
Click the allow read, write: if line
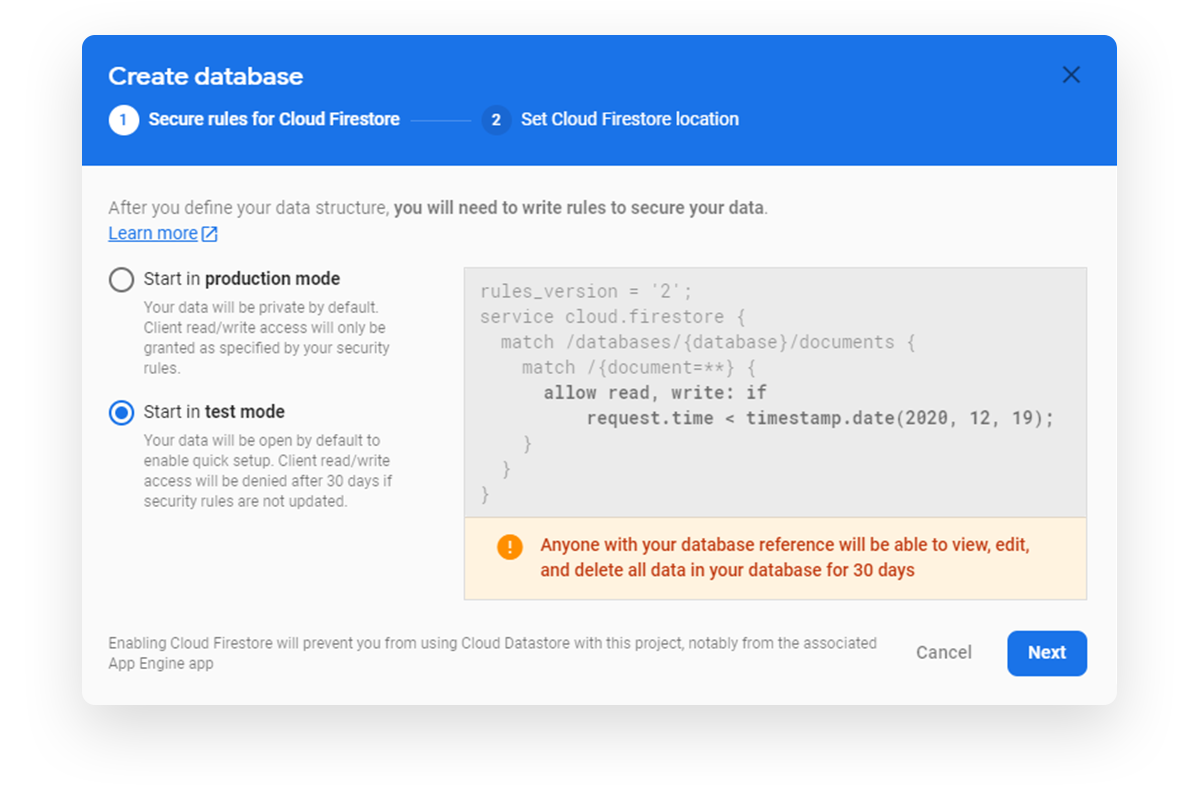click(655, 392)
